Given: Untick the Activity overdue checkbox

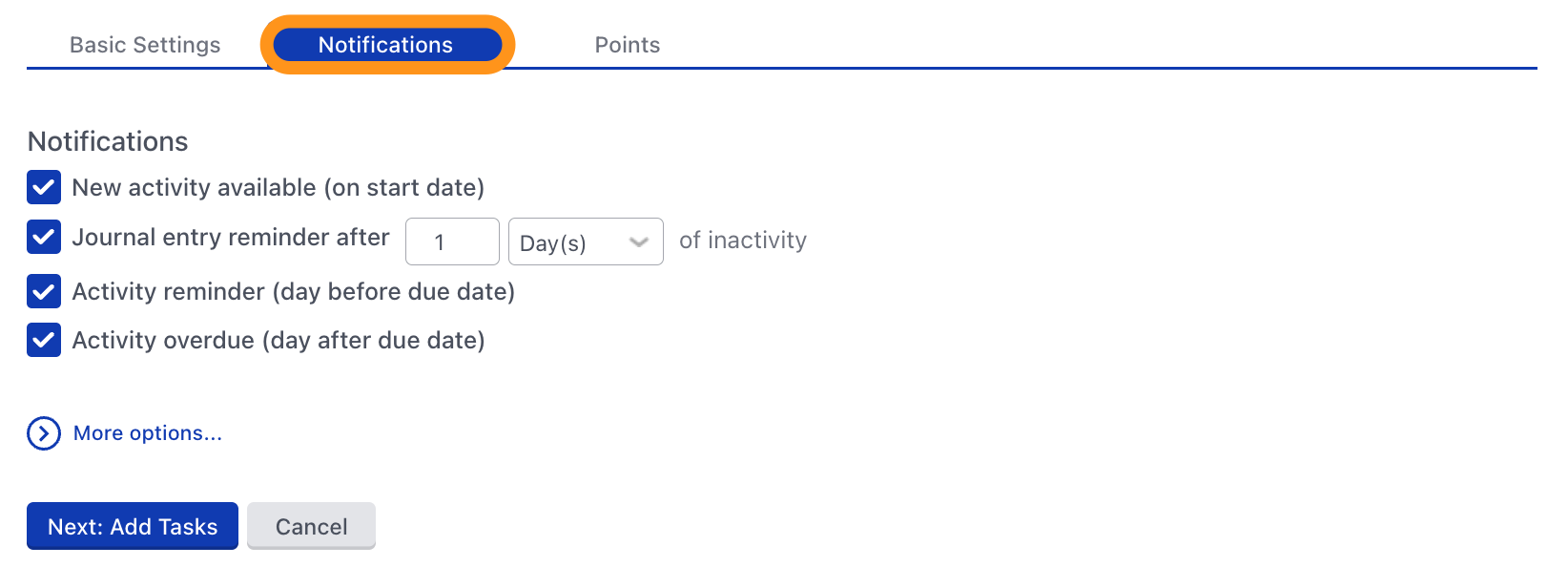Looking at the screenshot, I should click(x=44, y=340).
